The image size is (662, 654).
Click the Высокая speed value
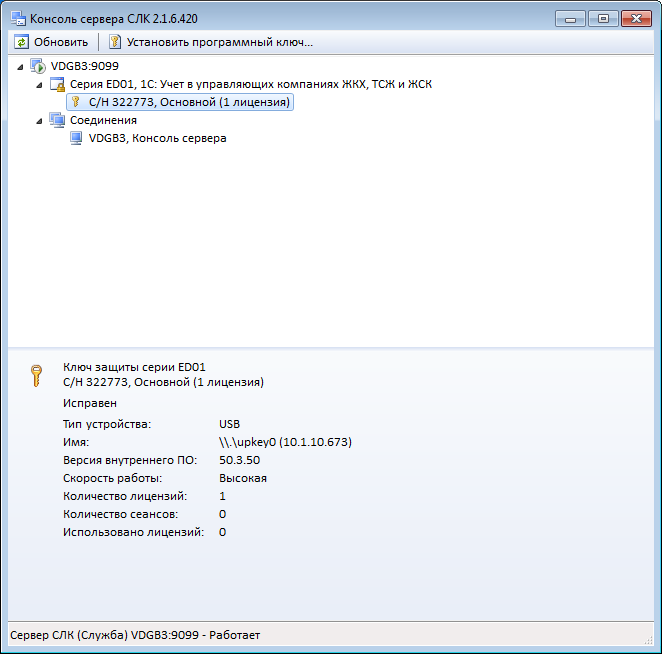click(243, 478)
